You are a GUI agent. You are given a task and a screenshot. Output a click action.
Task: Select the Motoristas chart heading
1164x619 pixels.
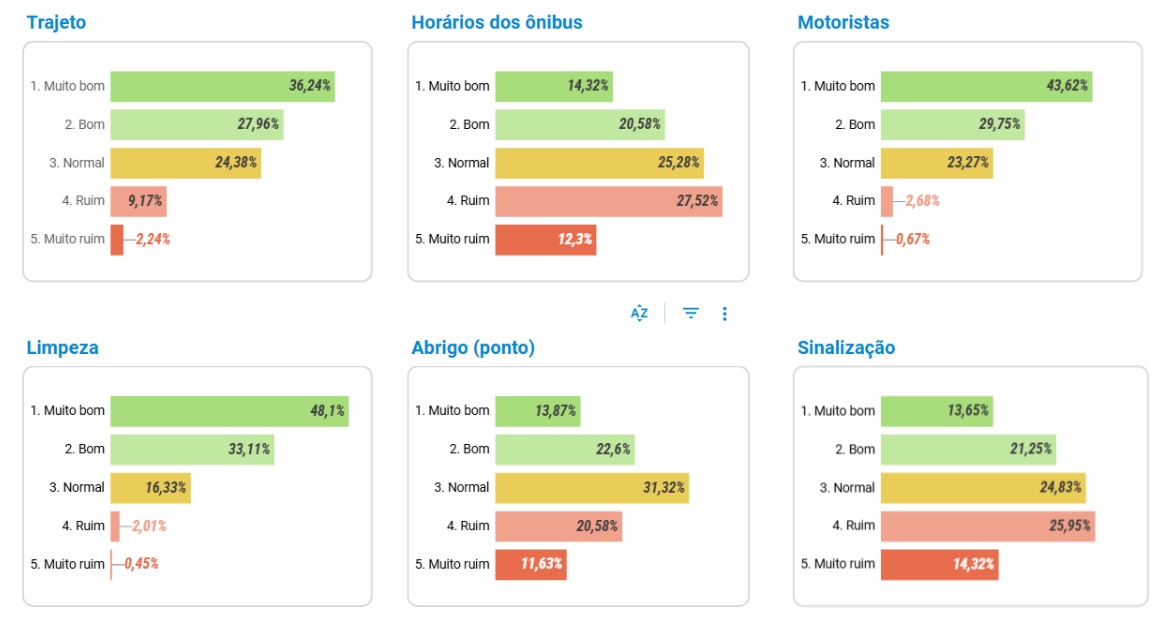click(843, 22)
